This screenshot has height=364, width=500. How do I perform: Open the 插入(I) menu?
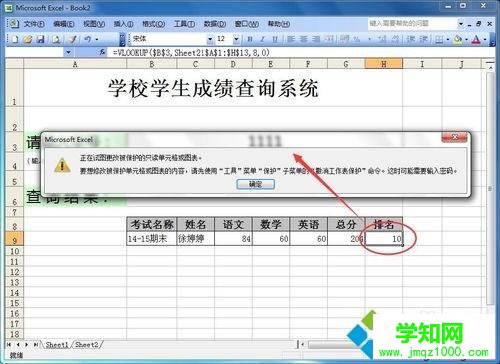[123, 24]
